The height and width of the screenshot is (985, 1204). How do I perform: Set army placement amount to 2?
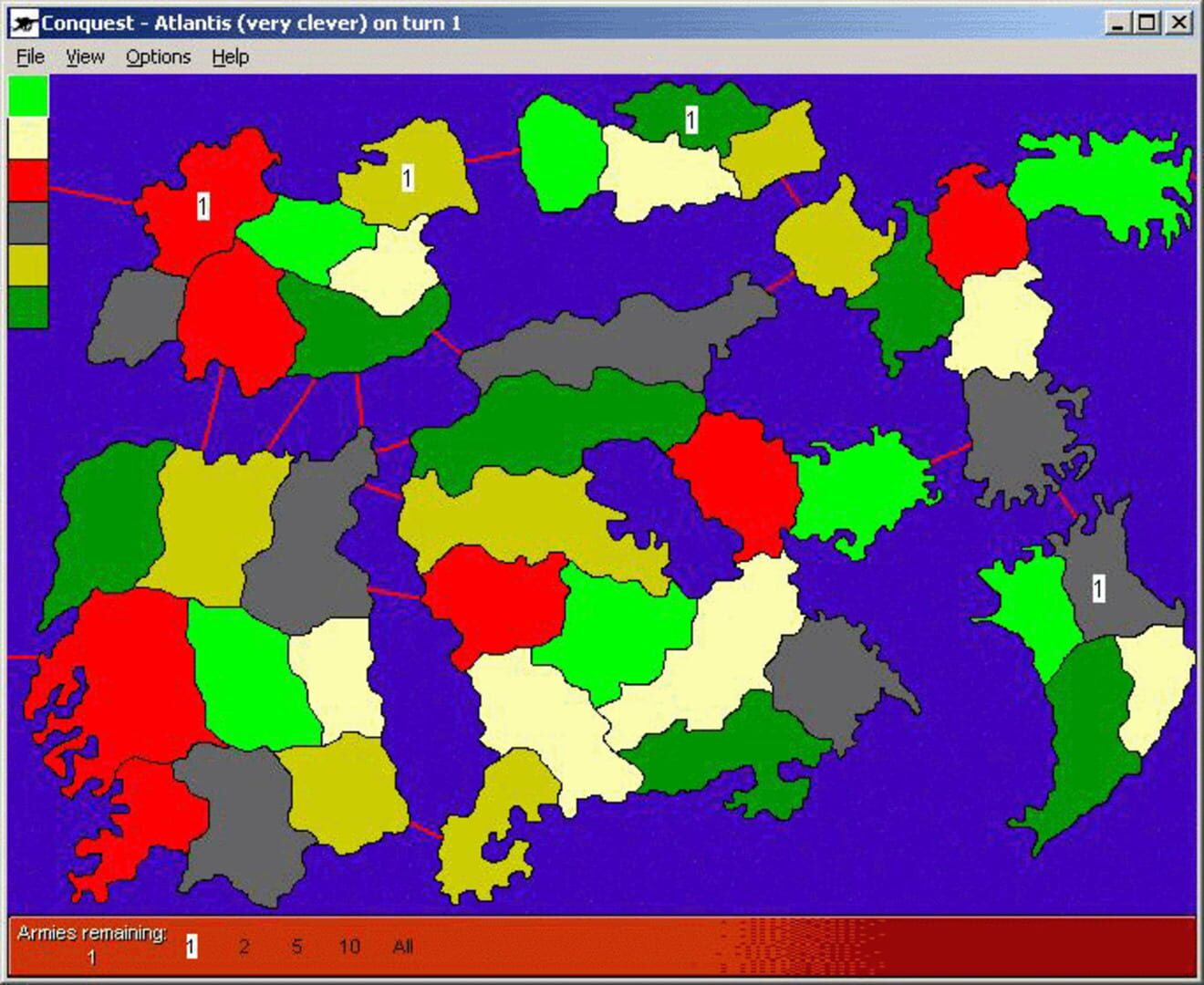[244, 947]
